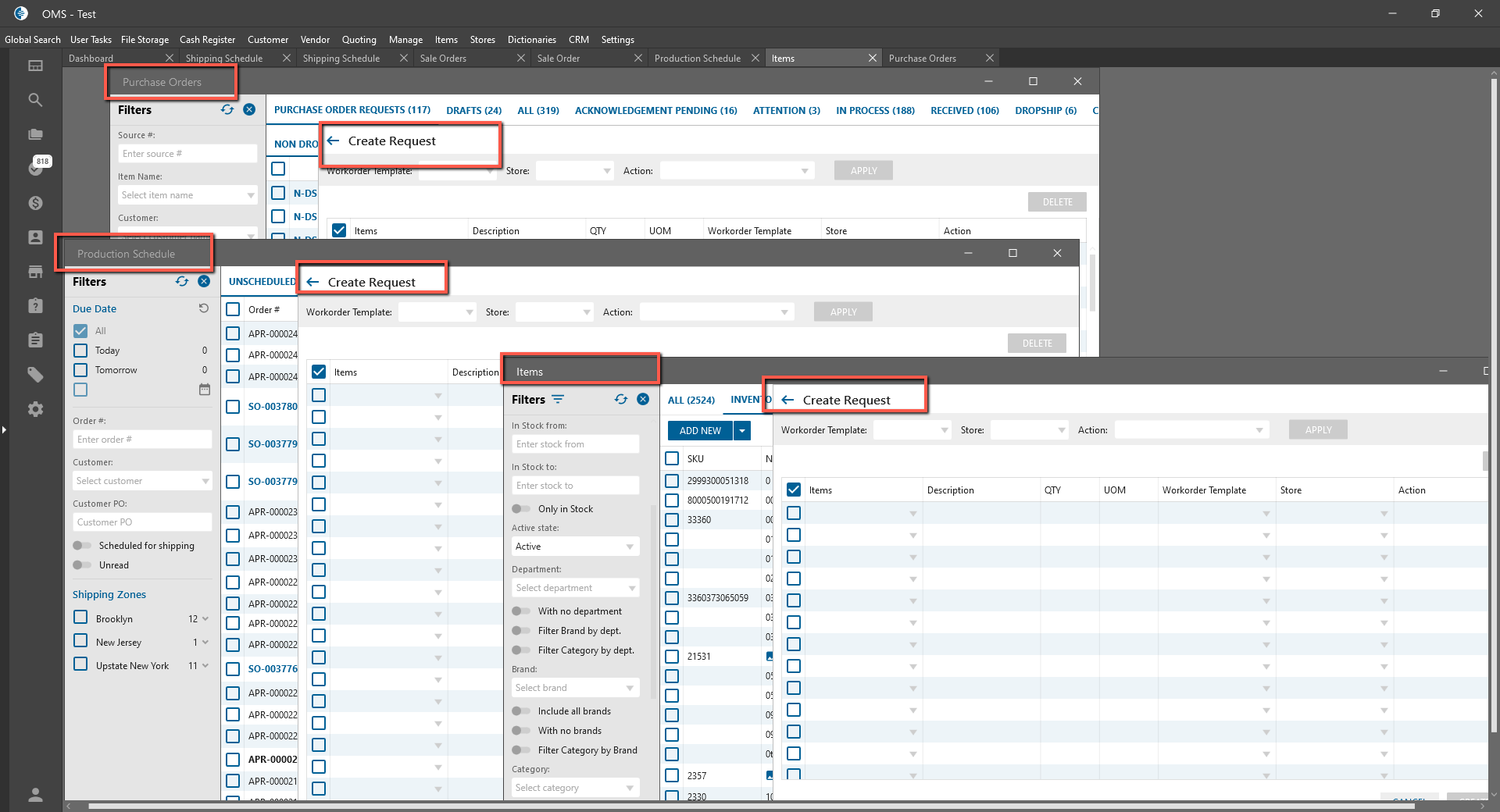
Task: Open the dollar sign sidebar icon
Action: click(x=35, y=203)
